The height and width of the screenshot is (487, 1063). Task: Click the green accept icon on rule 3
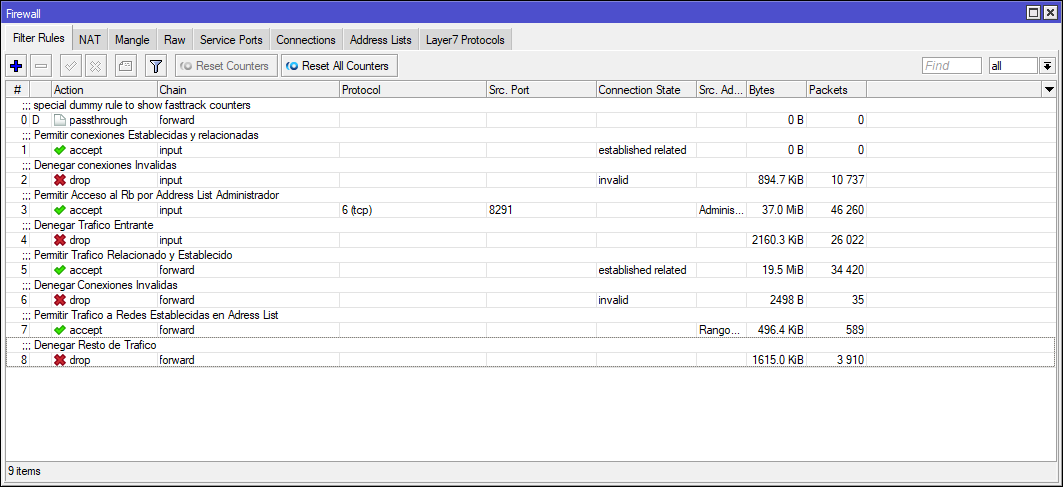60,210
